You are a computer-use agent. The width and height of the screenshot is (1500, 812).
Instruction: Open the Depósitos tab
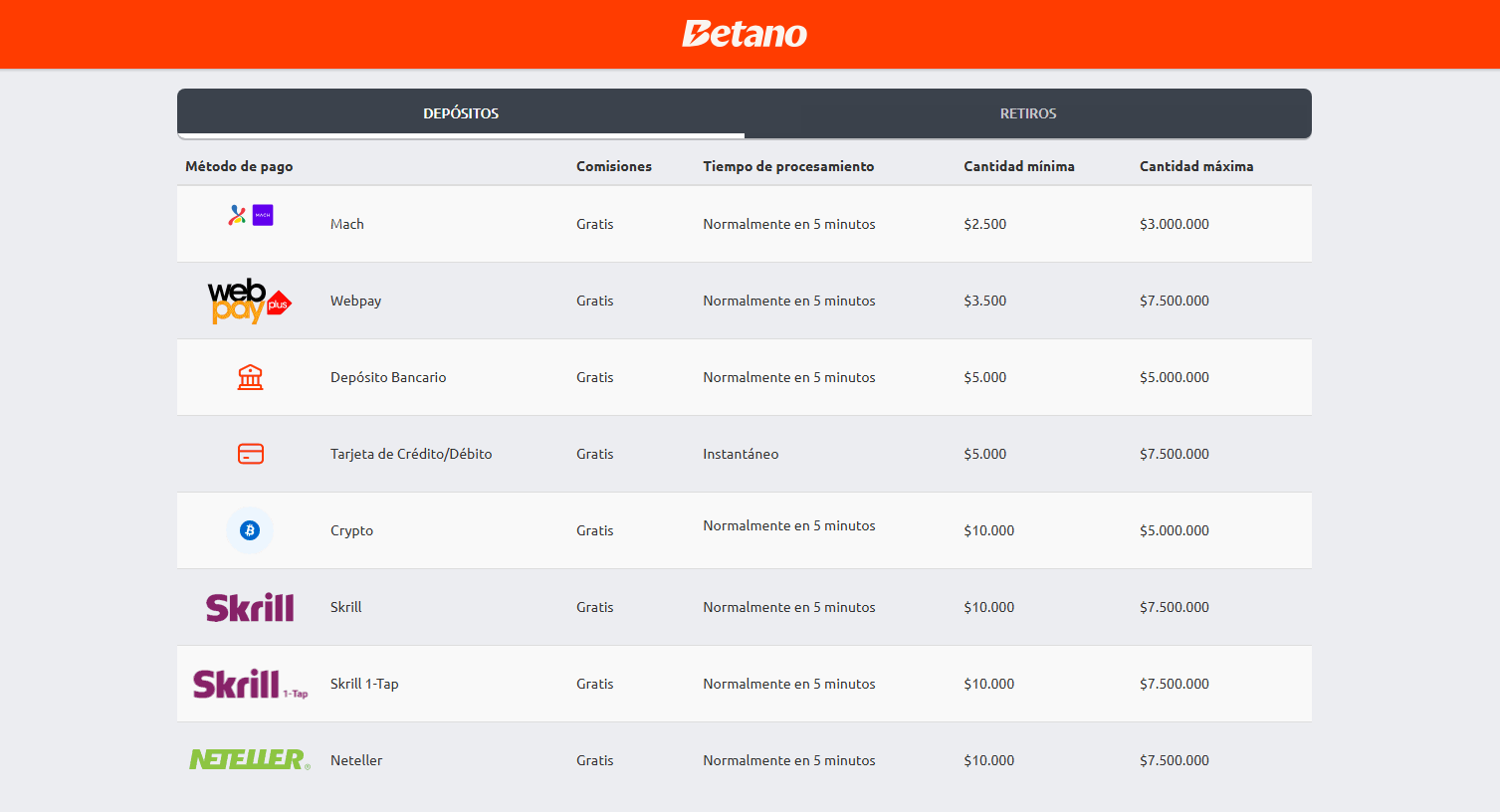461,113
